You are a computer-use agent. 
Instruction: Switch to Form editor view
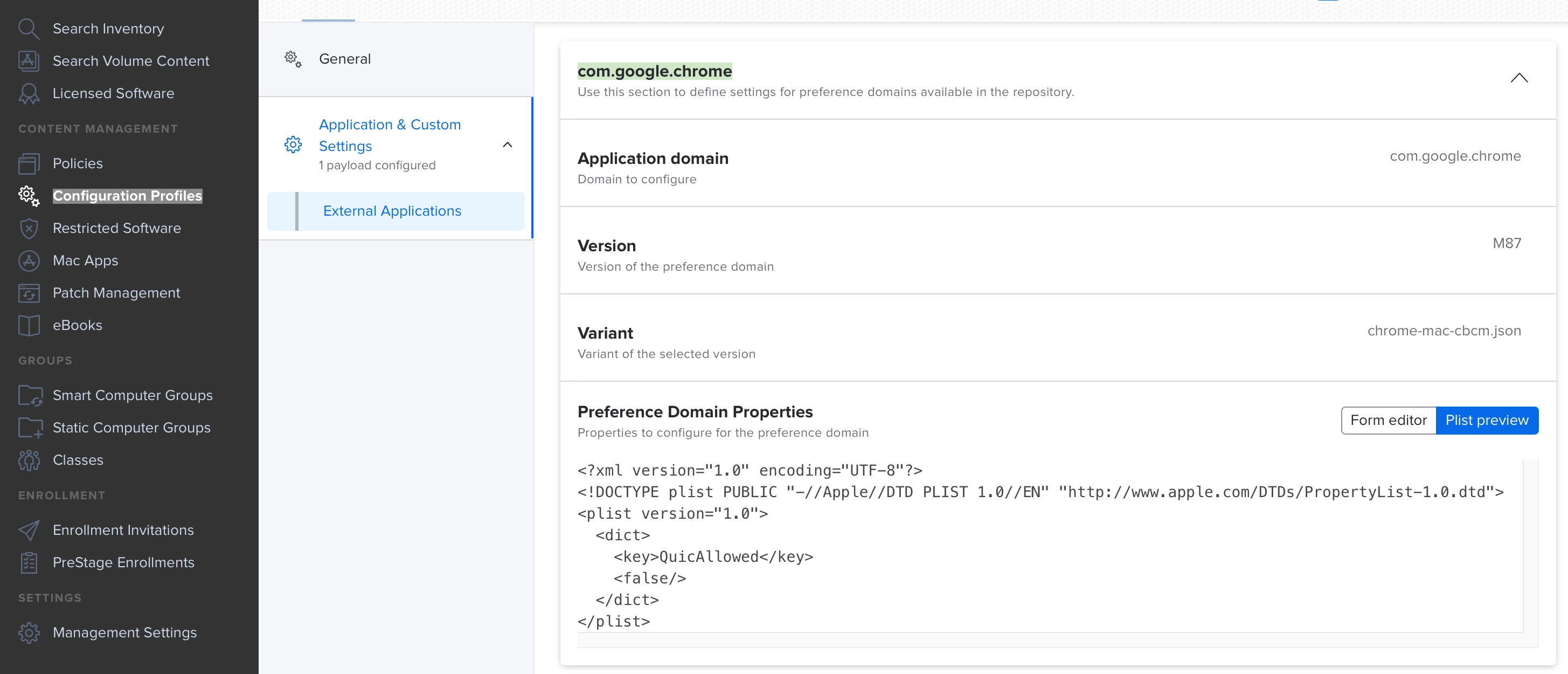pyautogui.click(x=1389, y=420)
